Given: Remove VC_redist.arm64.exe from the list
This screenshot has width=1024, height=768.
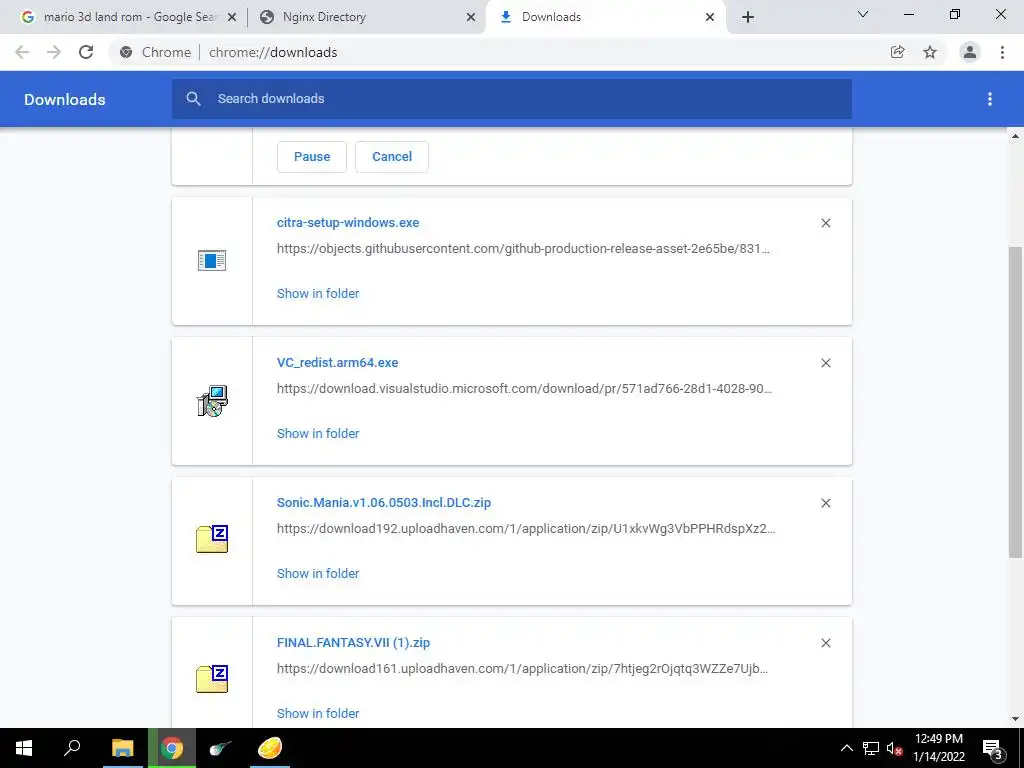Looking at the screenshot, I should click(x=825, y=363).
